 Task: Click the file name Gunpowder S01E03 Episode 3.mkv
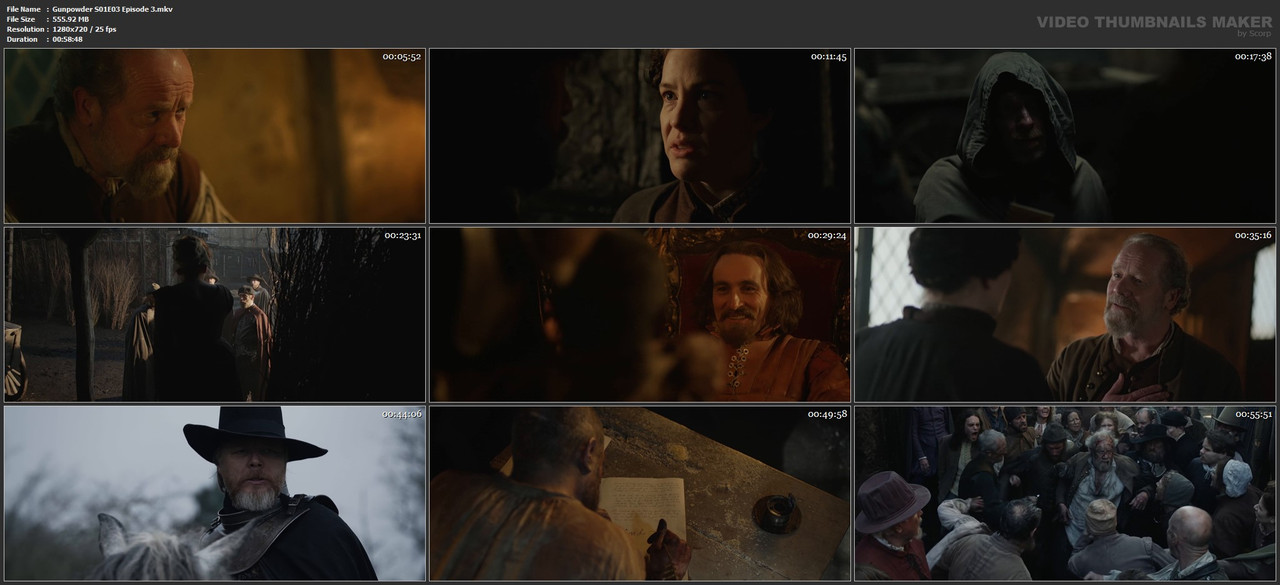[x=111, y=9]
